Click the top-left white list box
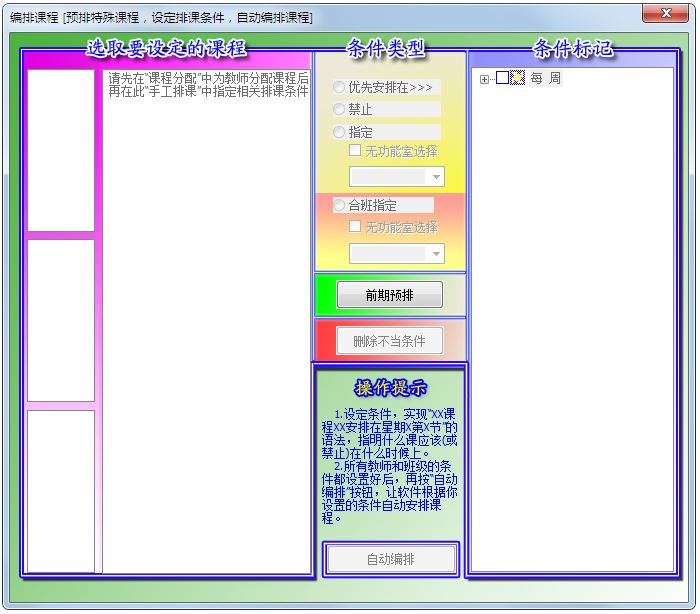The width and height of the screenshot is (700, 614). (x=61, y=150)
